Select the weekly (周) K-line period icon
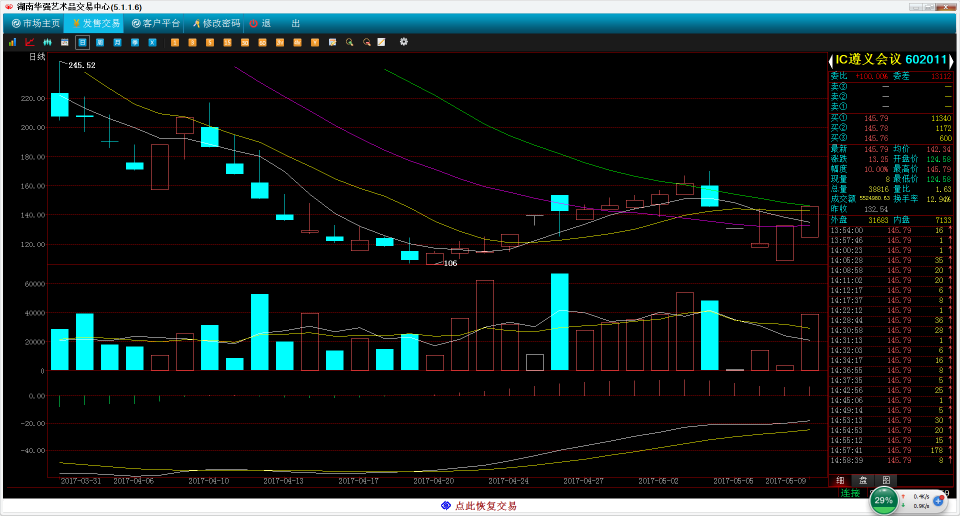This screenshot has height=516, width=960. coord(100,42)
